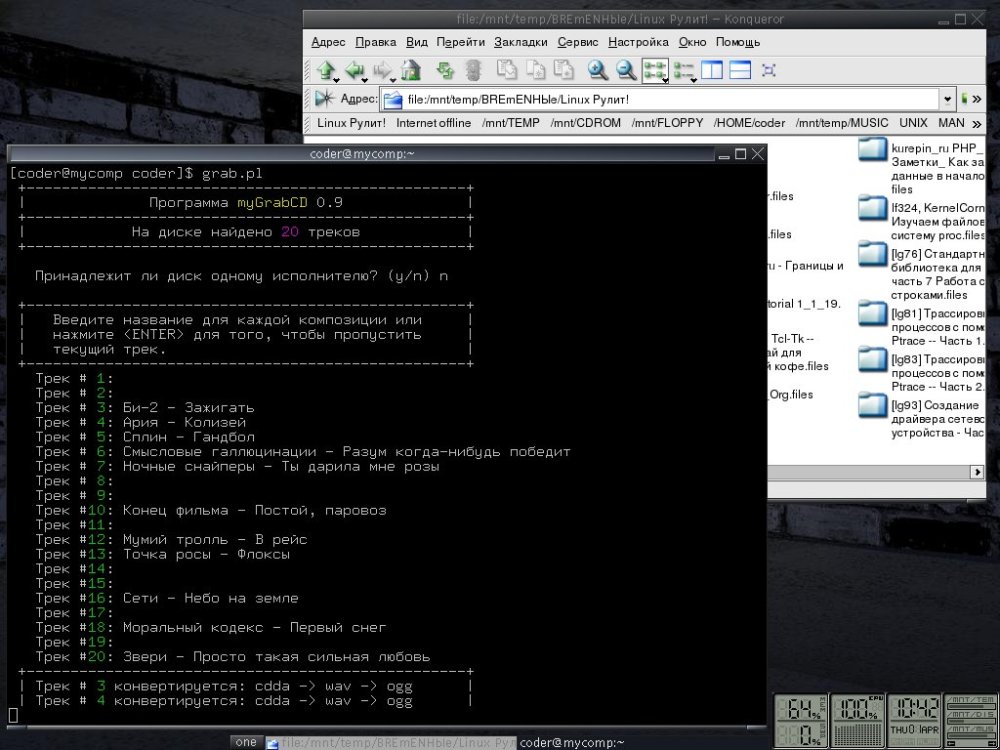Select the 'kurepin_ru PHP' folder icon
The width and height of the screenshot is (1000, 750).
pos(872,151)
